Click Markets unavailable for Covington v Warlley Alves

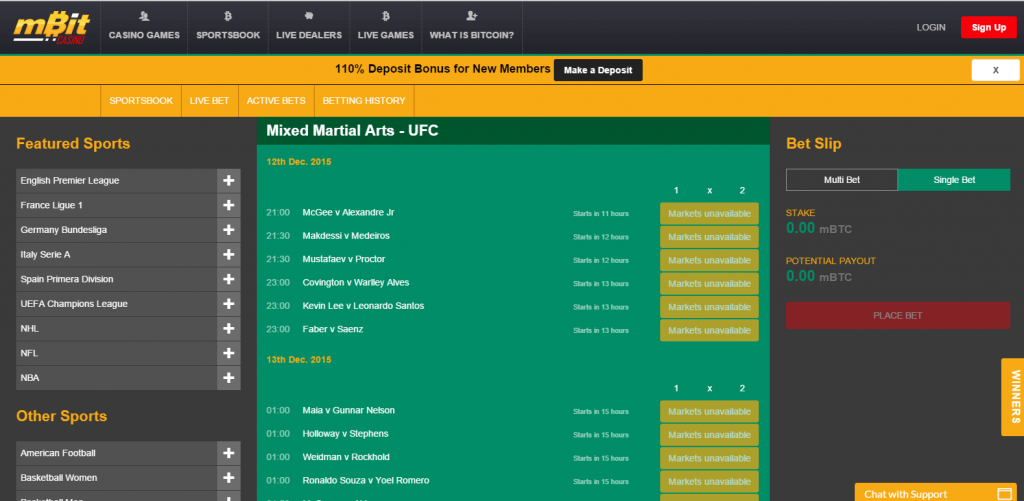(709, 283)
